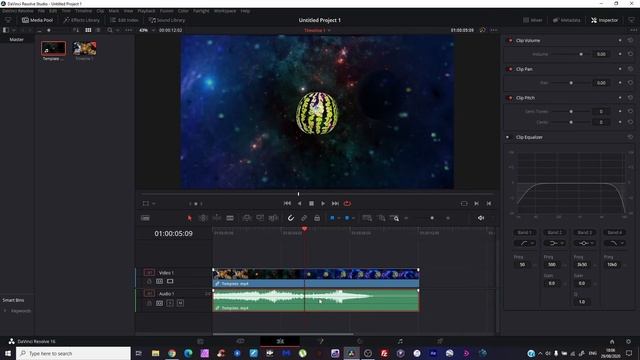This screenshot has height=360, width=640.
Task: Select the Blade Edit Mode tool
Action: [x=230, y=218]
